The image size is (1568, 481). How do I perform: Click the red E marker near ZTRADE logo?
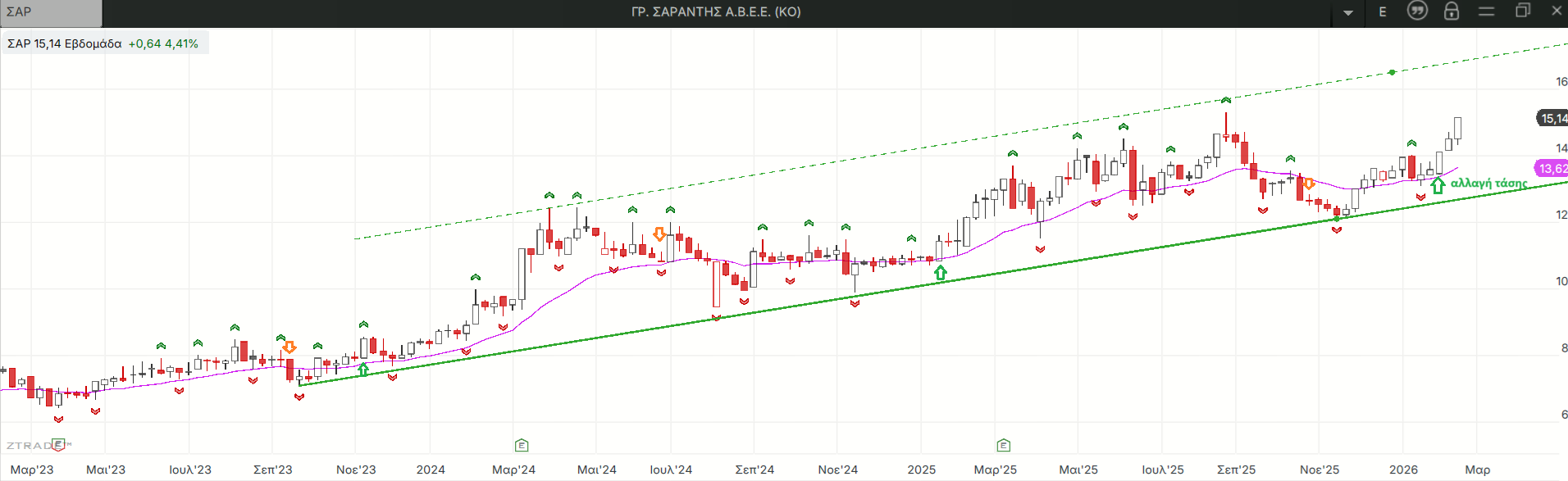[58, 445]
